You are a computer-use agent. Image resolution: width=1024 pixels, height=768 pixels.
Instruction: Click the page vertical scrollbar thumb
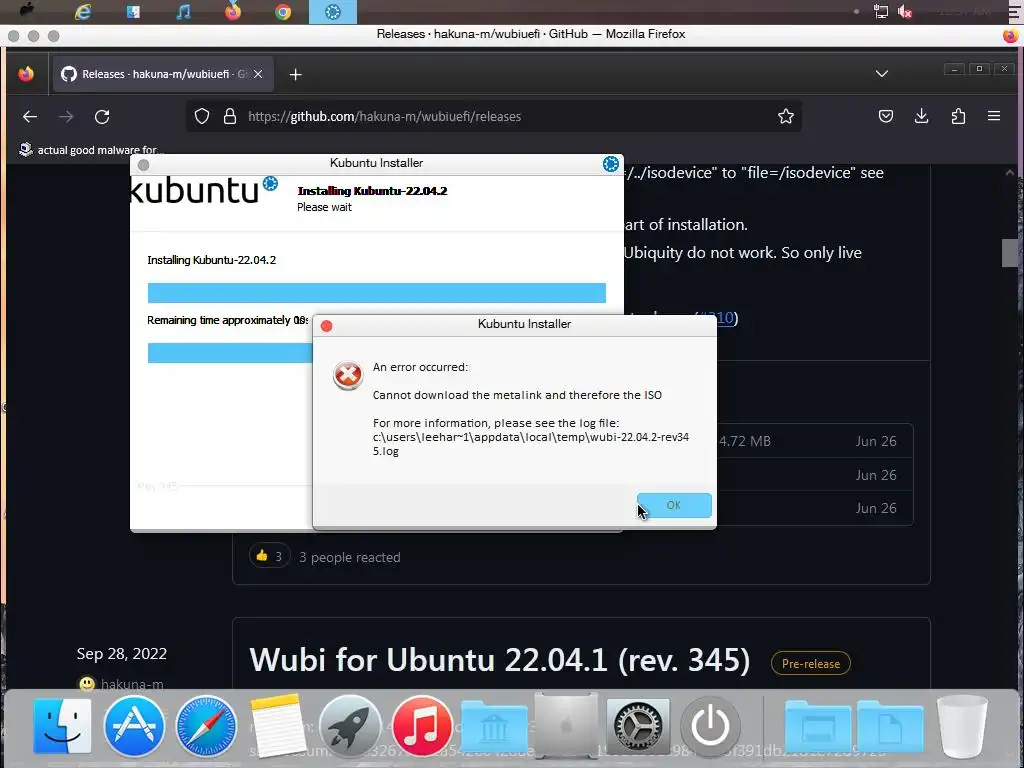pyautogui.click(x=1010, y=253)
